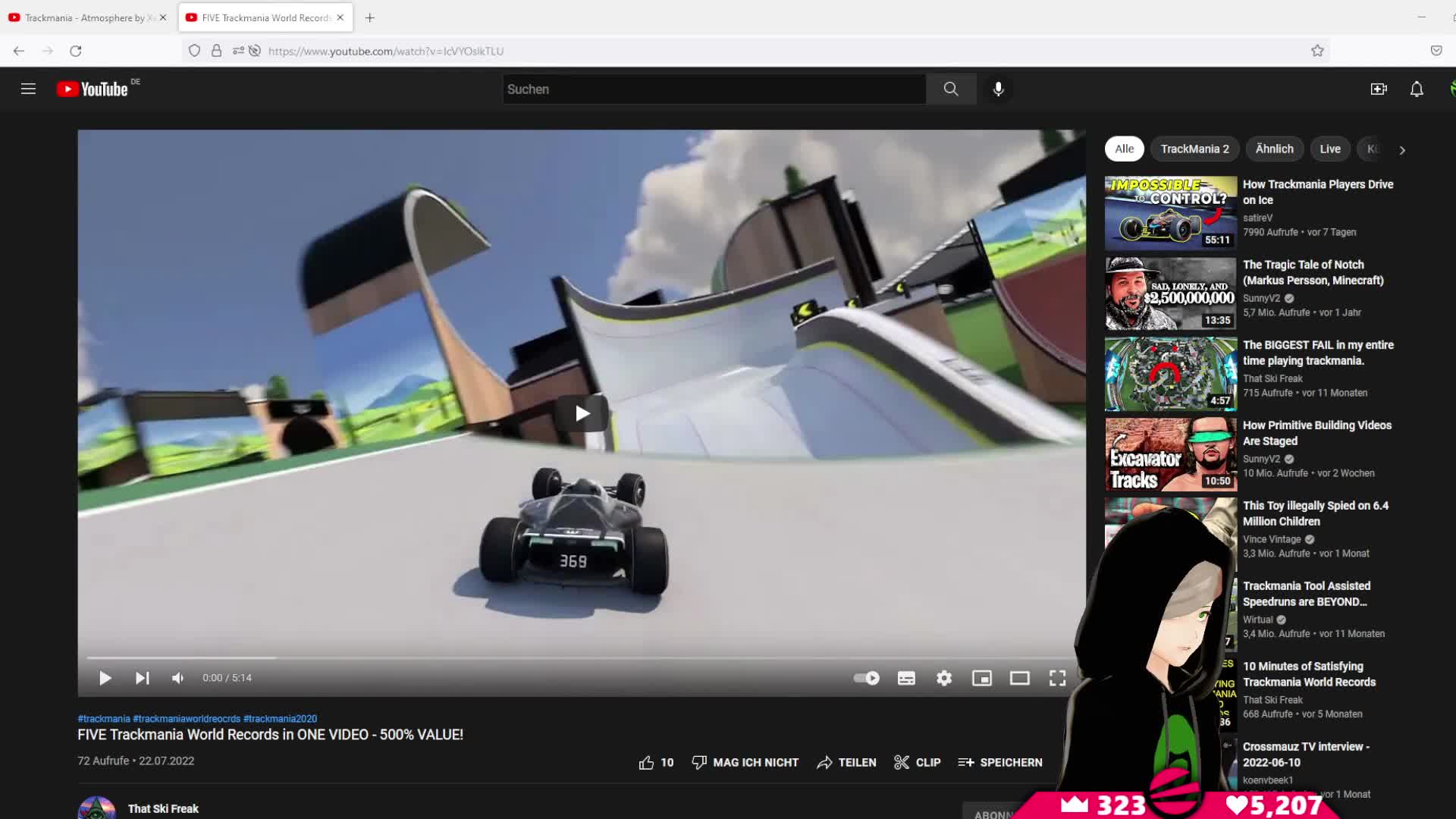Open the #trackmaniaworldreocrds hashtag link
The height and width of the screenshot is (819, 1456).
(x=187, y=718)
